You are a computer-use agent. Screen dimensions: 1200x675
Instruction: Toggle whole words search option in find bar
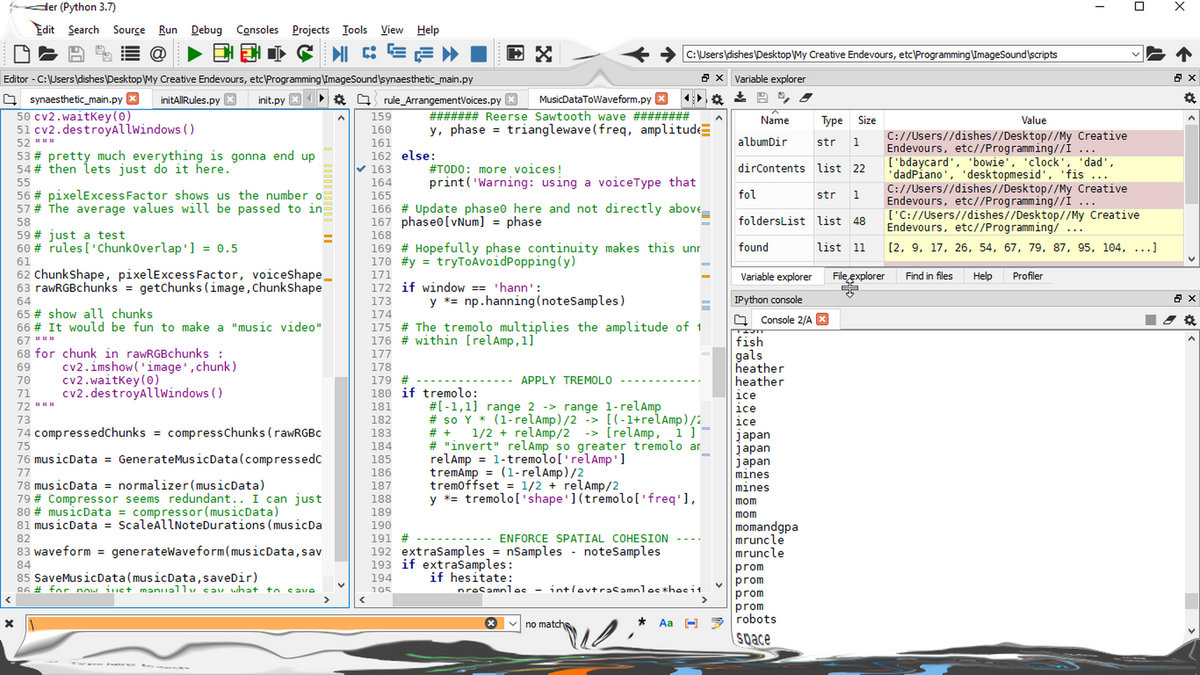(x=691, y=623)
